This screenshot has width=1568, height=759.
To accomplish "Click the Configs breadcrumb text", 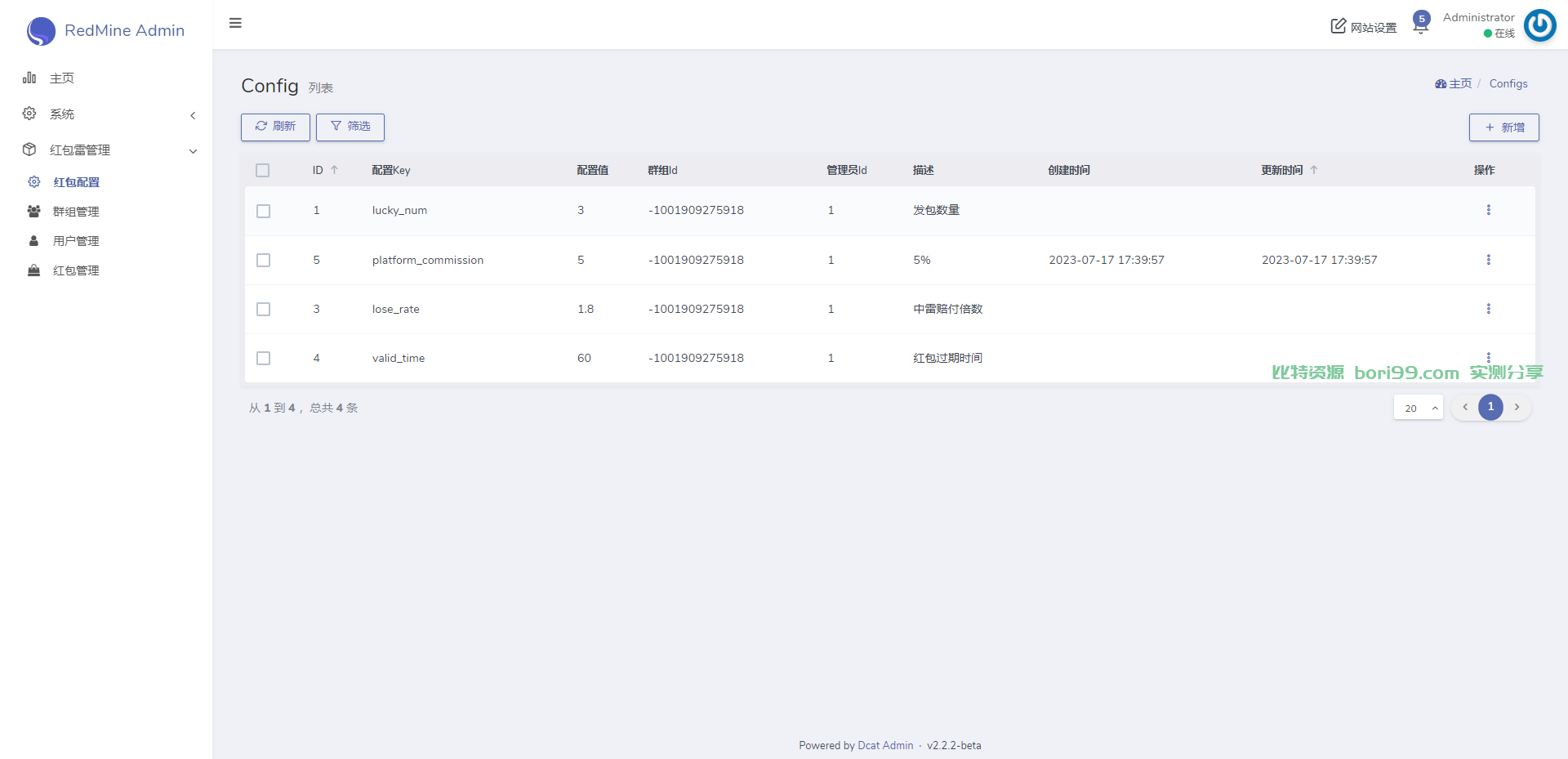I will (1508, 83).
